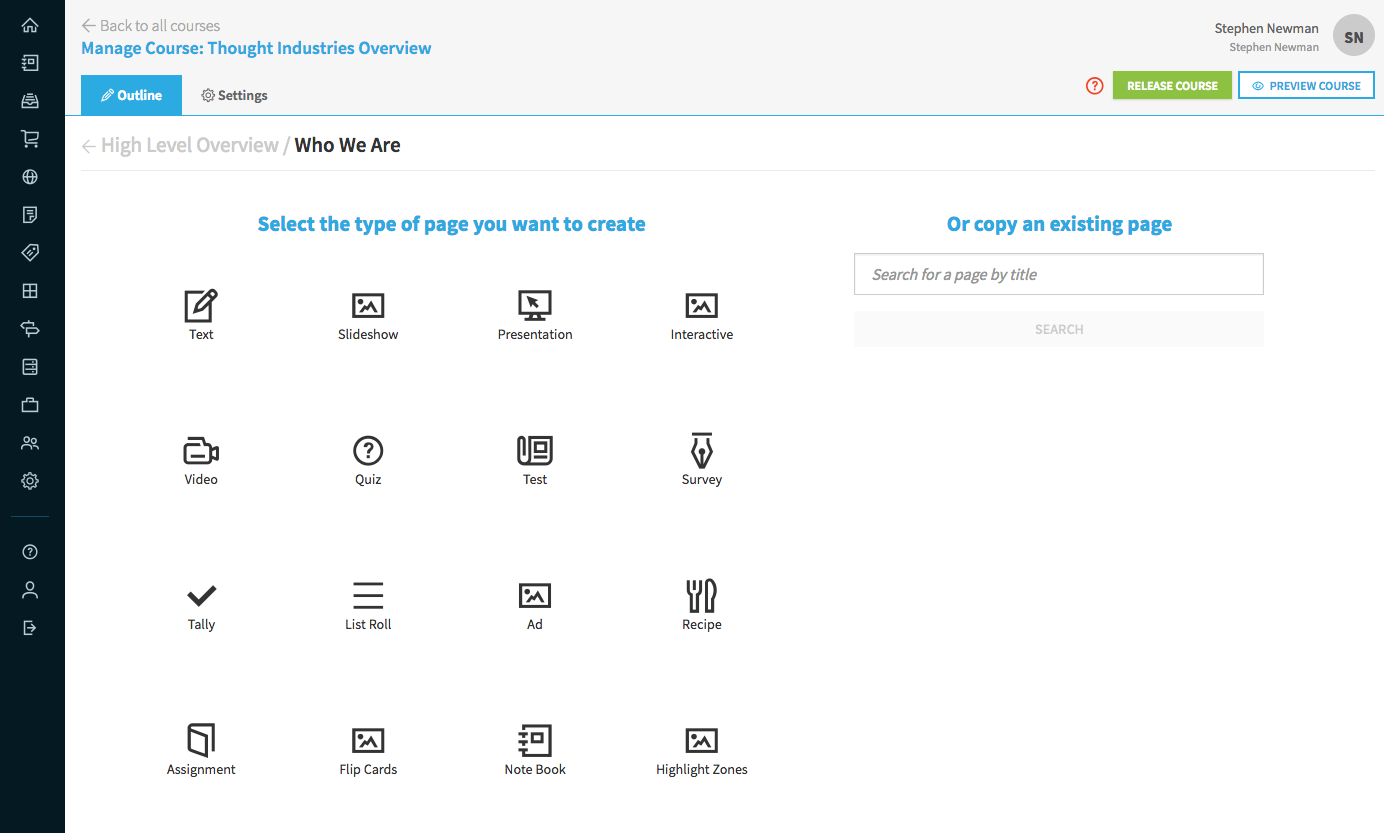The width and height of the screenshot is (1384, 833).
Task: Create an Assignment page
Action: [201, 741]
